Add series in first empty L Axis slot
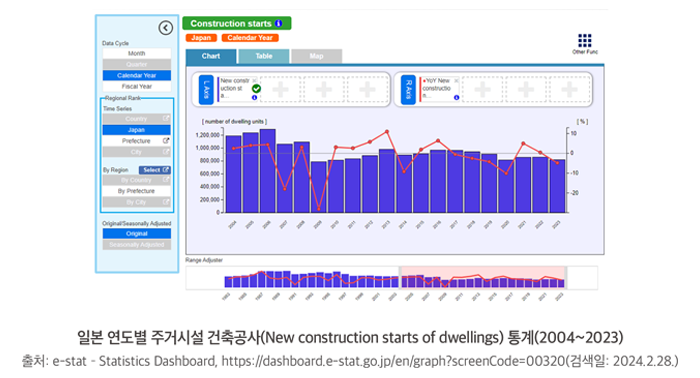This screenshot has width=700, height=378. (280, 90)
